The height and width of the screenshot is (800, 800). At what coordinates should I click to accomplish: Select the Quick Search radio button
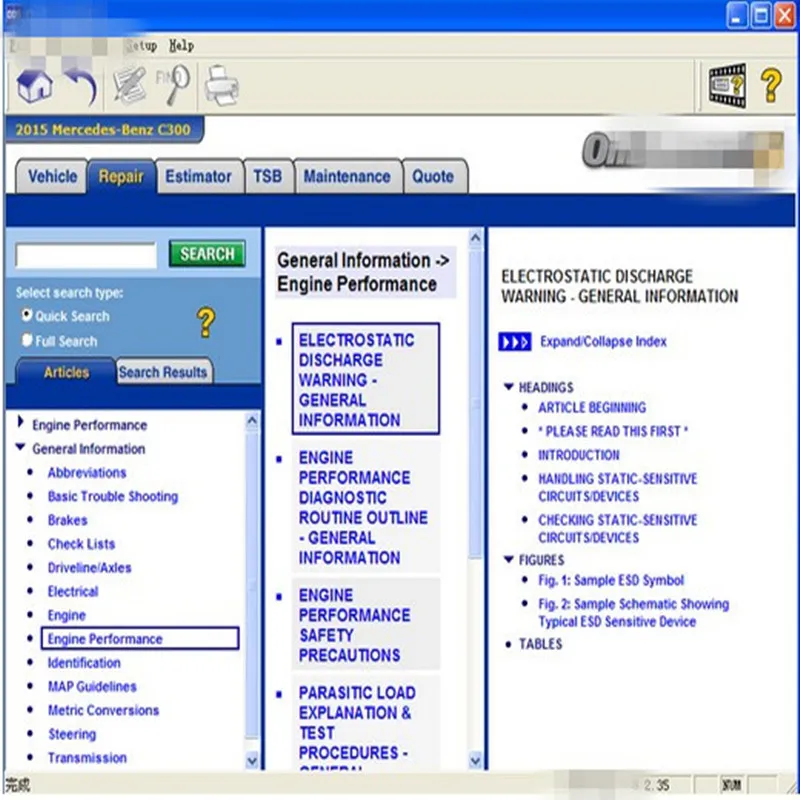click(x=27, y=315)
